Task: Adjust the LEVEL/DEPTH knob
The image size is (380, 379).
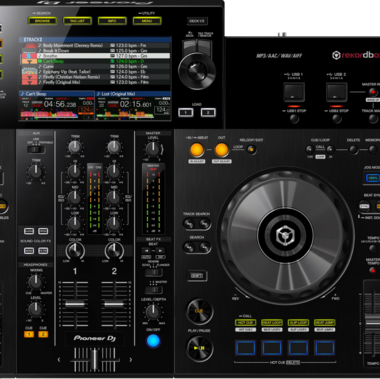Action: tap(153, 312)
